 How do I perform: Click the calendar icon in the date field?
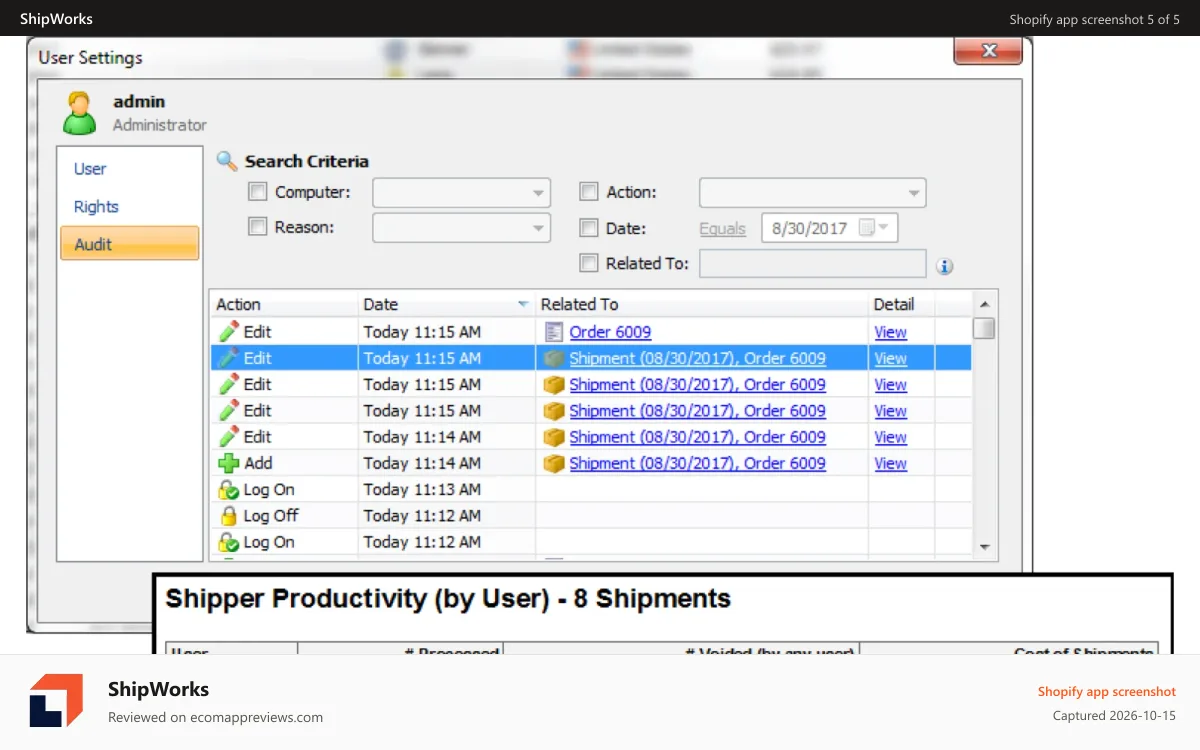coord(867,228)
